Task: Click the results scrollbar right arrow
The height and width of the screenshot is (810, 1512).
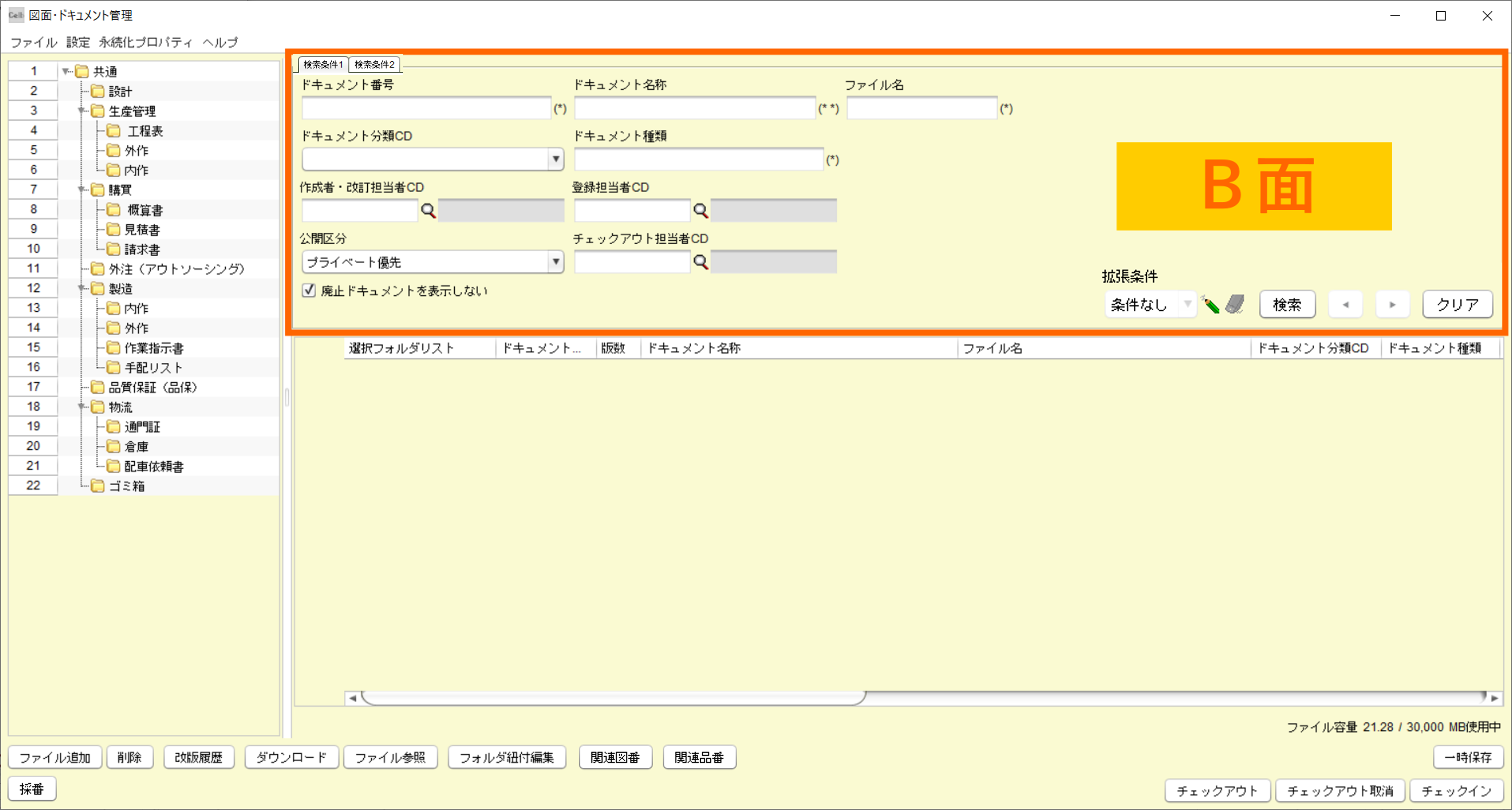Action: (1494, 698)
